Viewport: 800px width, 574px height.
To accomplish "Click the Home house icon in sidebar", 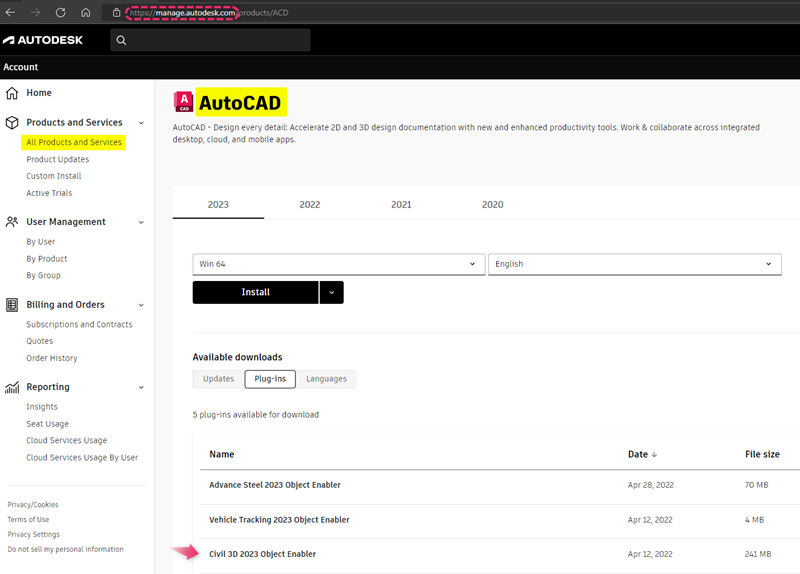I will (x=12, y=93).
